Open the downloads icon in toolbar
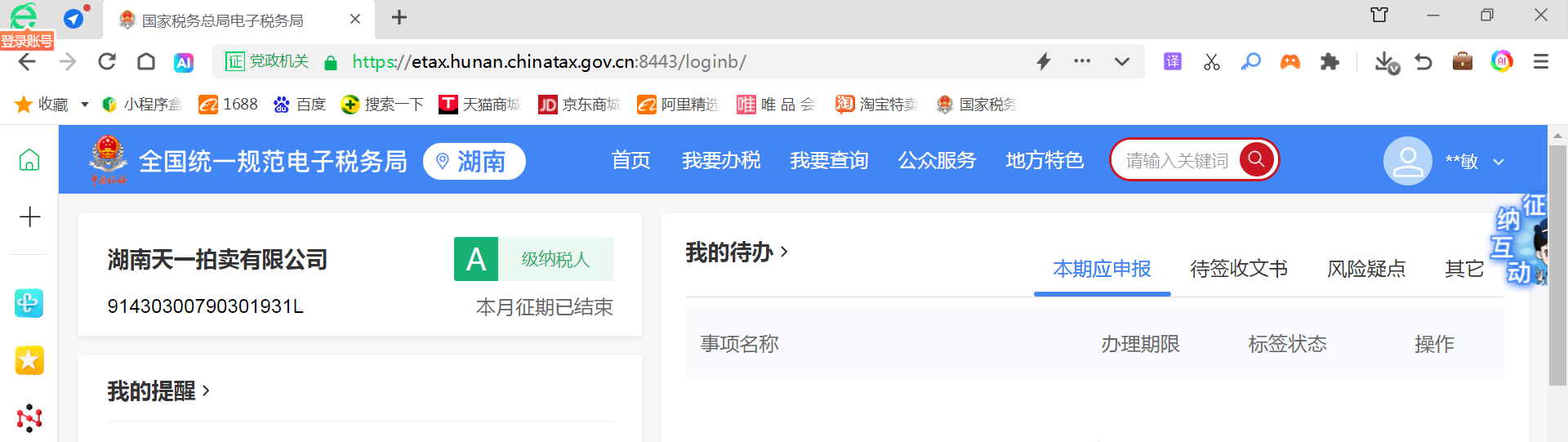Image resolution: width=1568 pixels, height=442 pixels. pos(1385,62)
